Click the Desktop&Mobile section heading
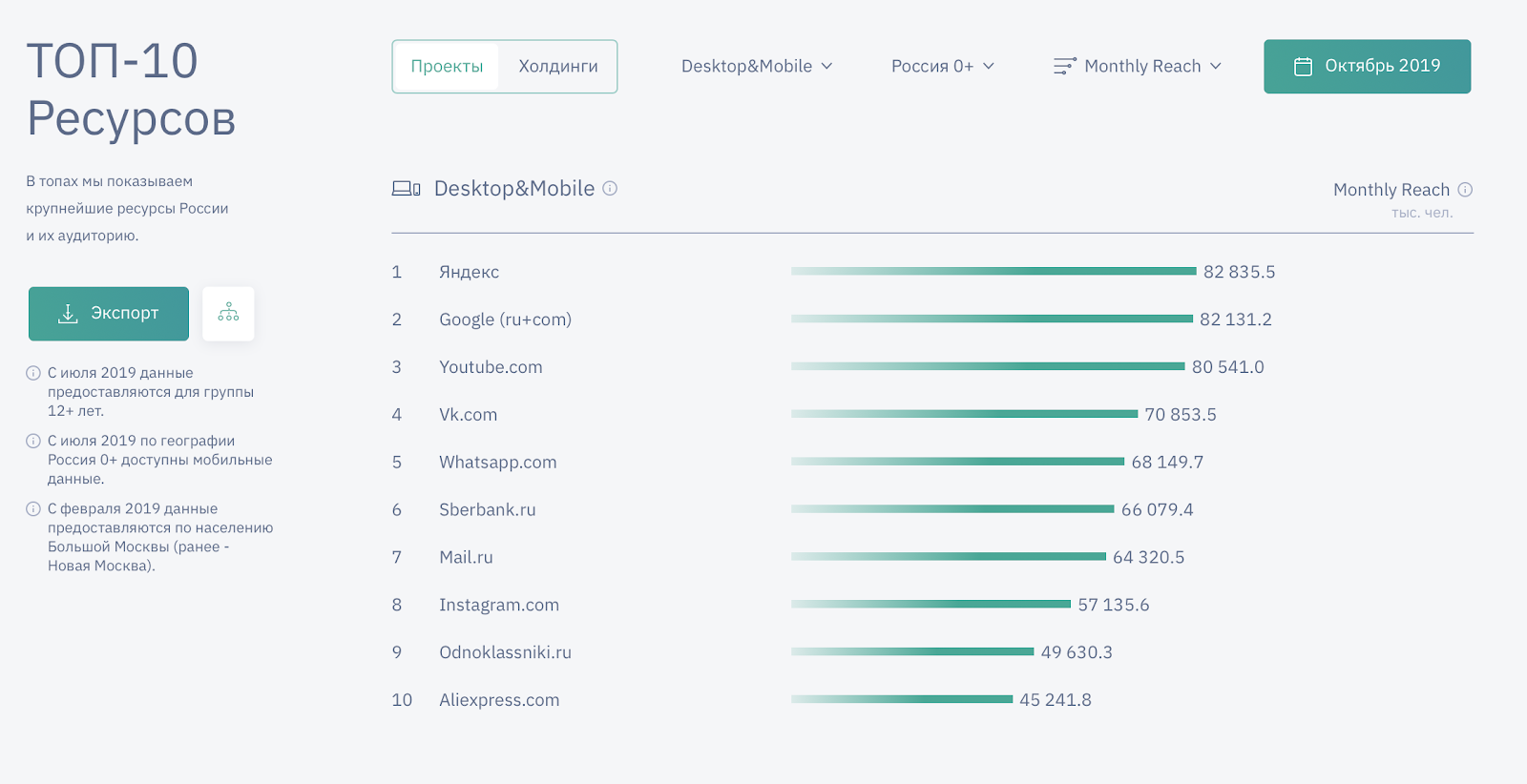Image resolution: width=1527 pixels, height=784 pixels. click(x=514, y=189)
